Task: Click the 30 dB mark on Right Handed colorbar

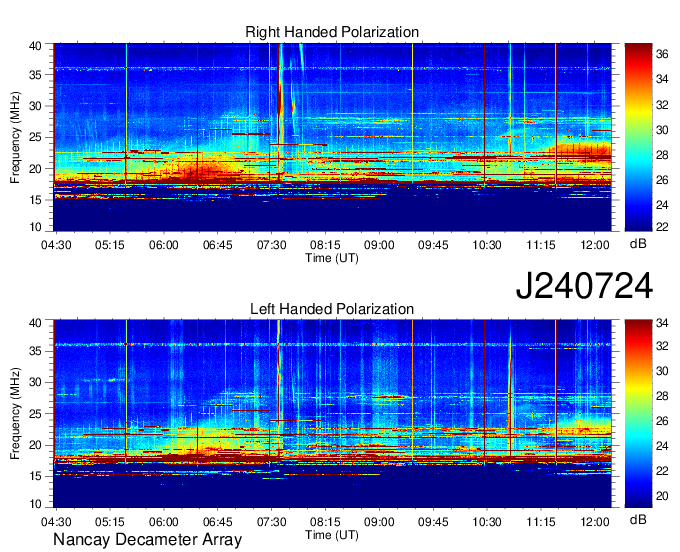Action: [x=662, y=130]
